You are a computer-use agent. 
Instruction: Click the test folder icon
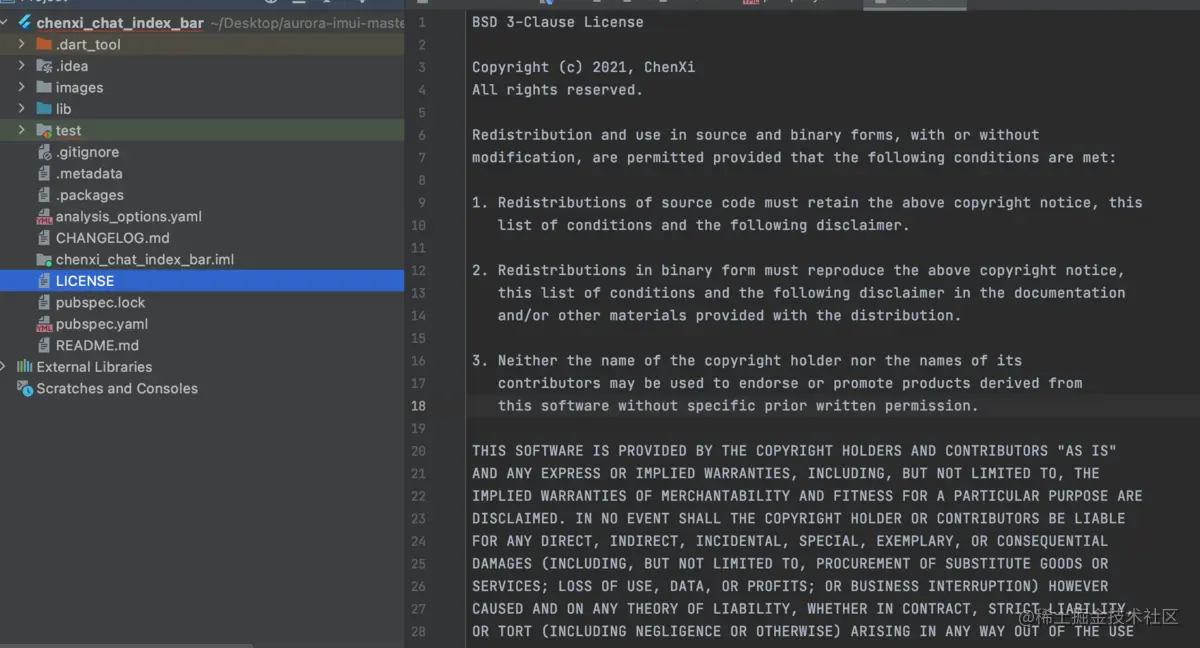[x=44, y=130]
